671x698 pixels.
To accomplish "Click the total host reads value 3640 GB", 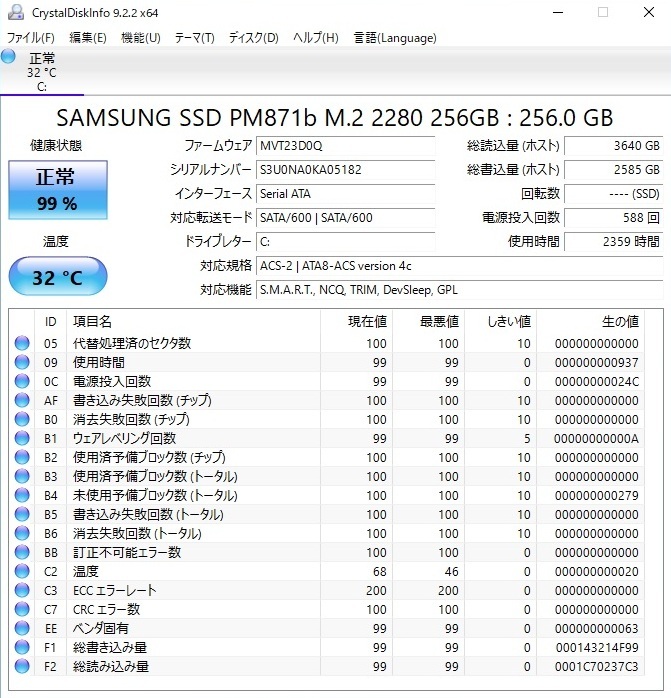I will [614, 146].
